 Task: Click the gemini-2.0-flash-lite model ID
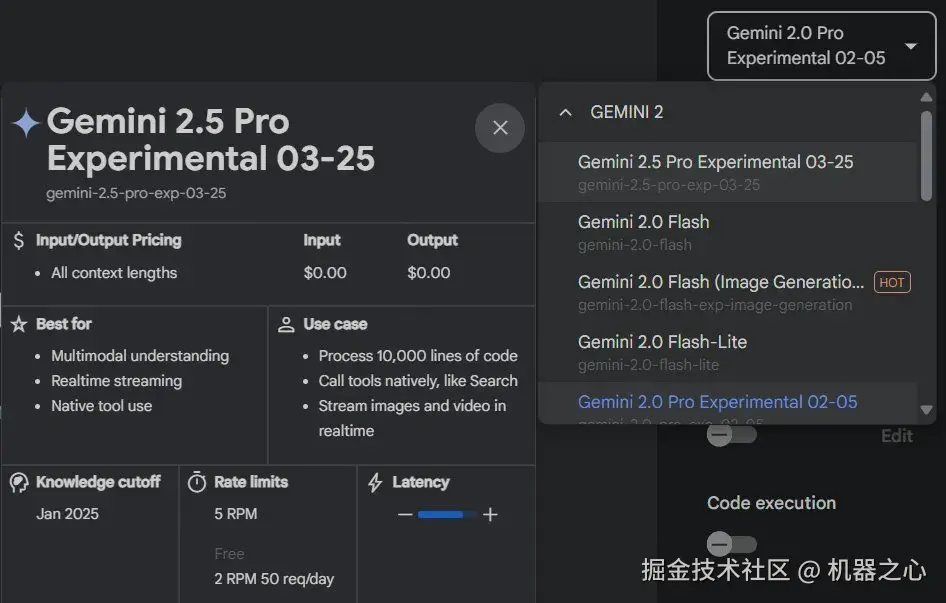pos(649,365)
